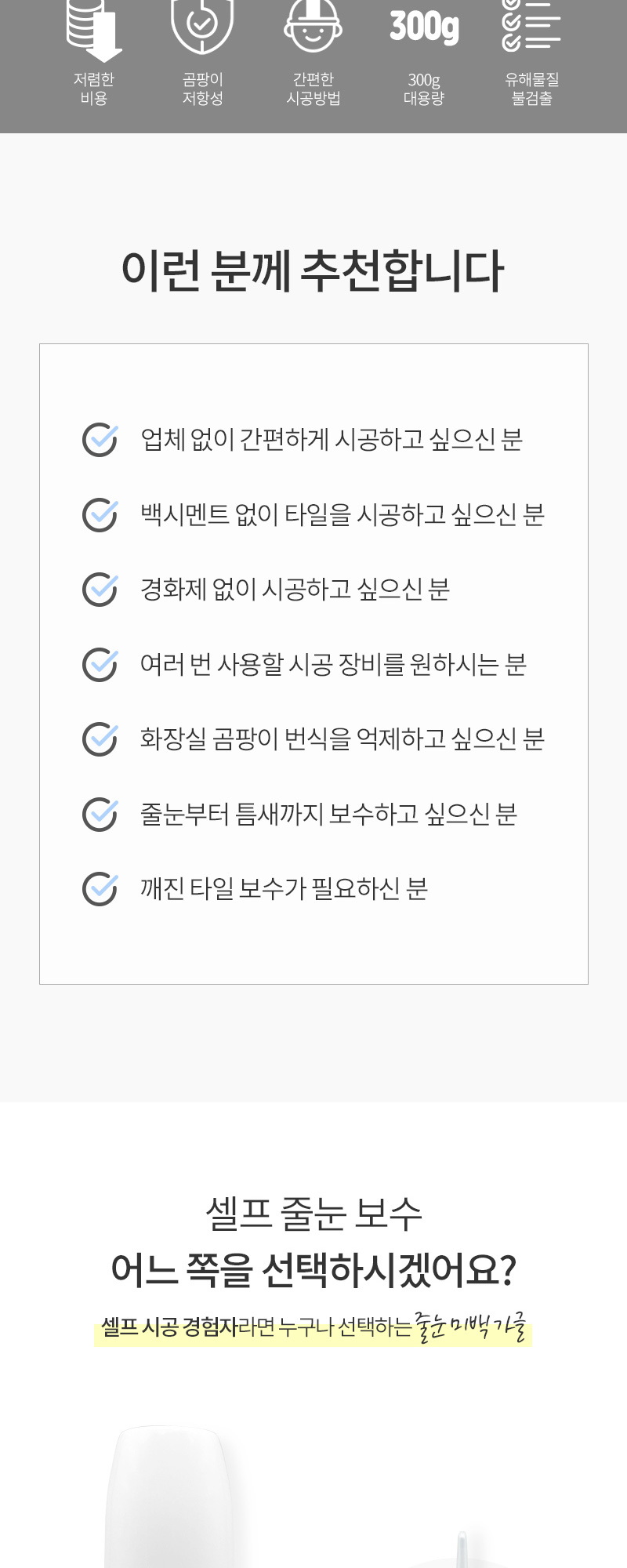
Task: Click the 어느 쪽을 선택하시겠어요? heading
Action: coord(313,1270)
